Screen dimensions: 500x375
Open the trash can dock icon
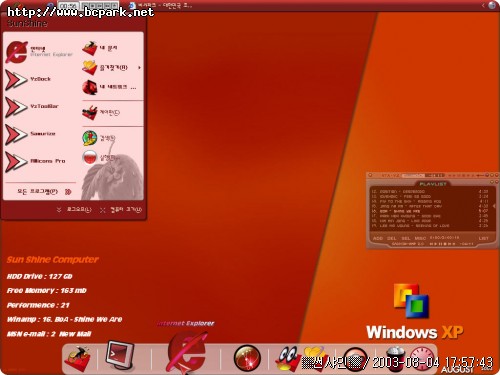pyautogui.click(x=396, y=359)
